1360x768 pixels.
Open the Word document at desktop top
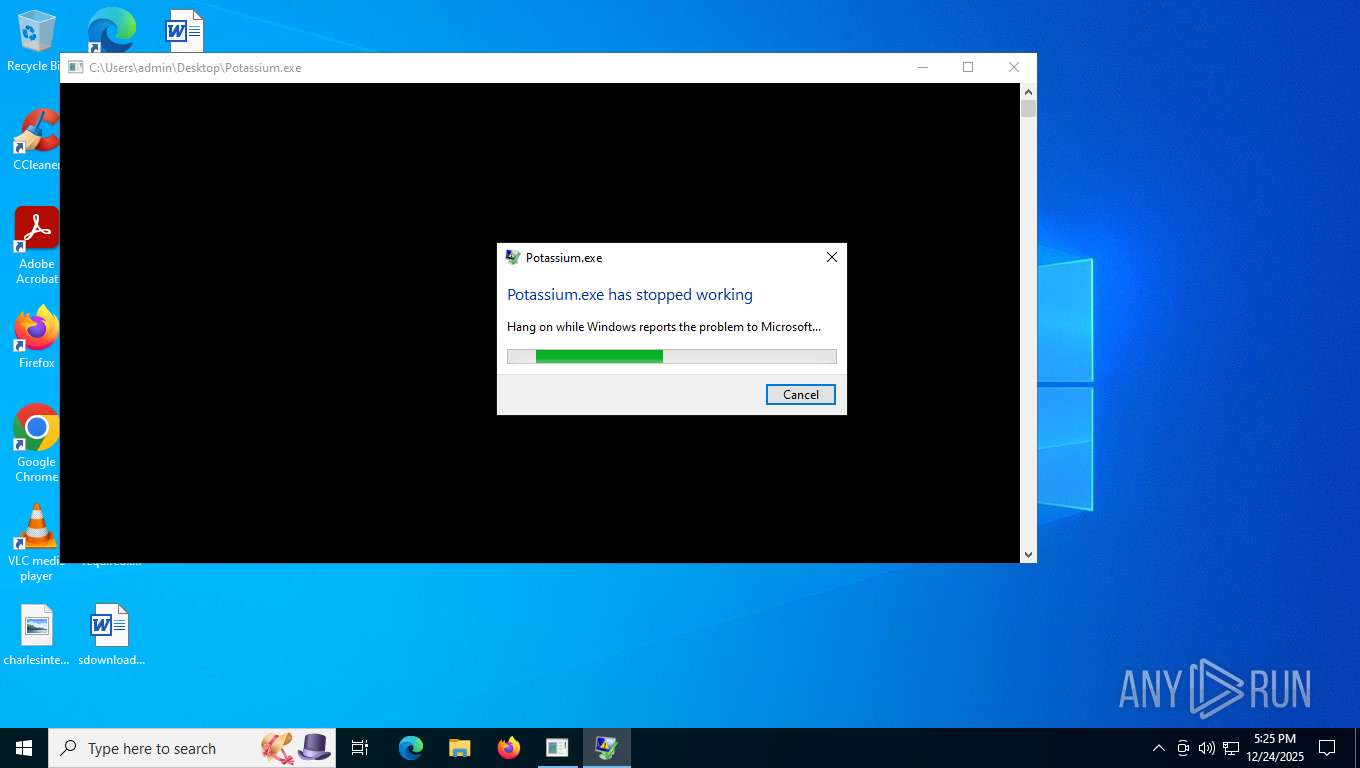184,30
